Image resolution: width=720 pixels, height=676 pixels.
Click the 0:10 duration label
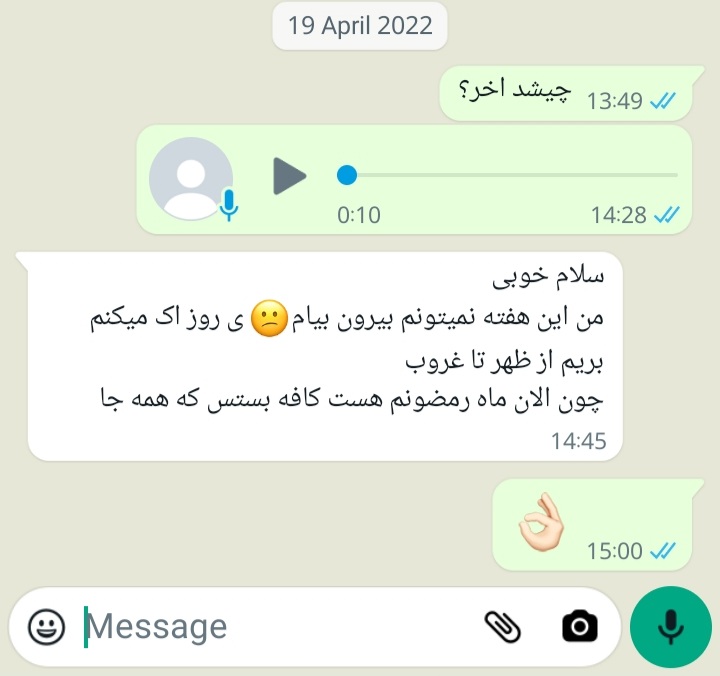[x=359, y=215]
